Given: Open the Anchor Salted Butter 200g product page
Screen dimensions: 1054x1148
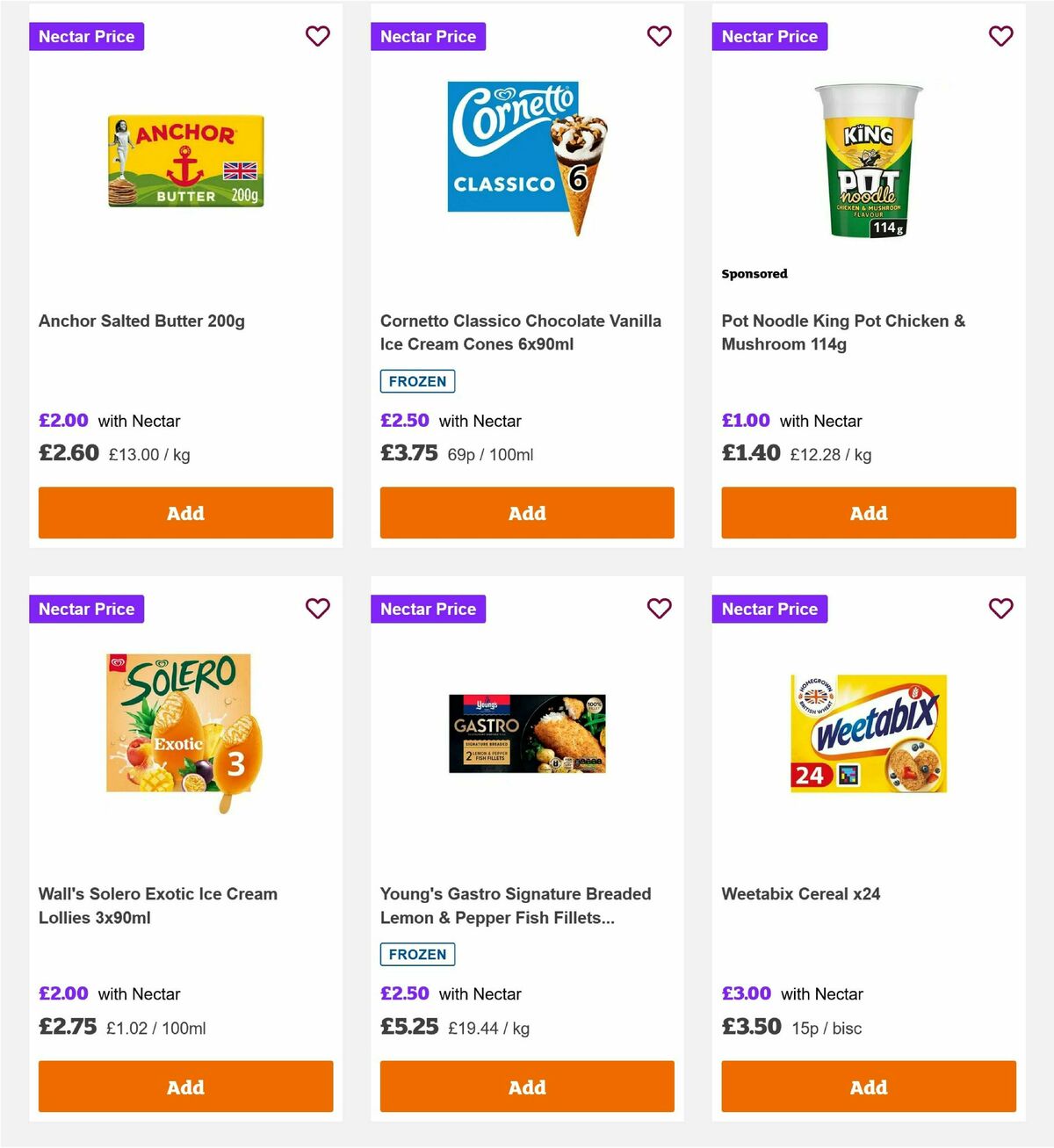Looking at the screenshot, I should pos(141,321).
